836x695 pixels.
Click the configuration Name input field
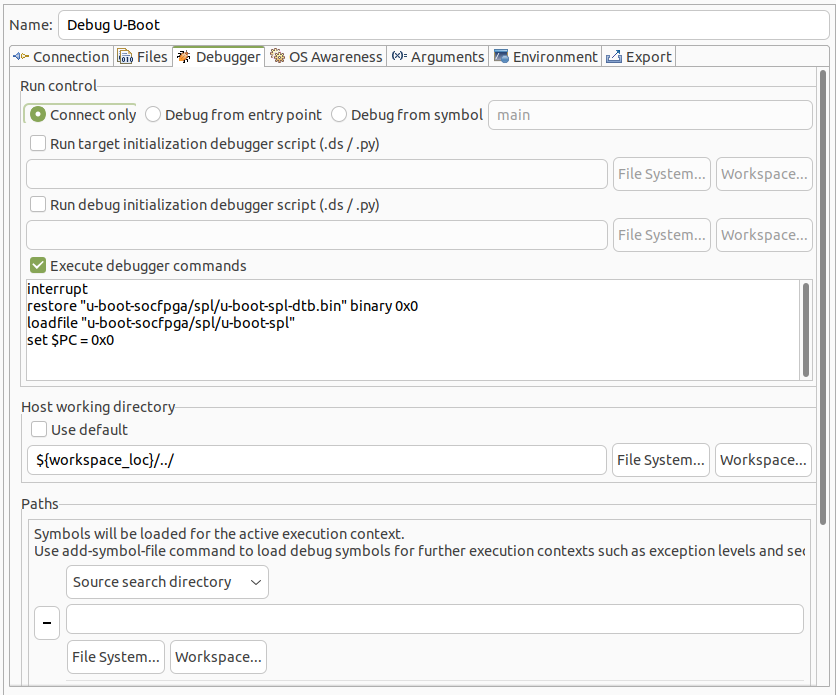(x=445, y=24)
